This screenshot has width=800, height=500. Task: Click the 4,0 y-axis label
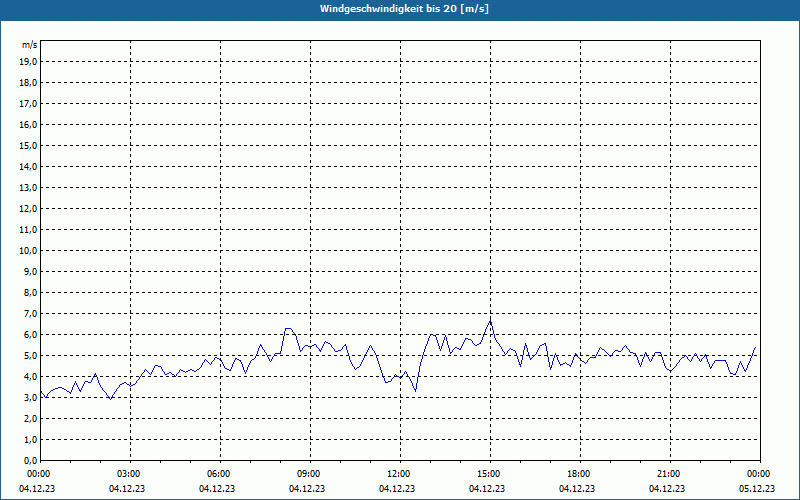[x=30, y=377]
